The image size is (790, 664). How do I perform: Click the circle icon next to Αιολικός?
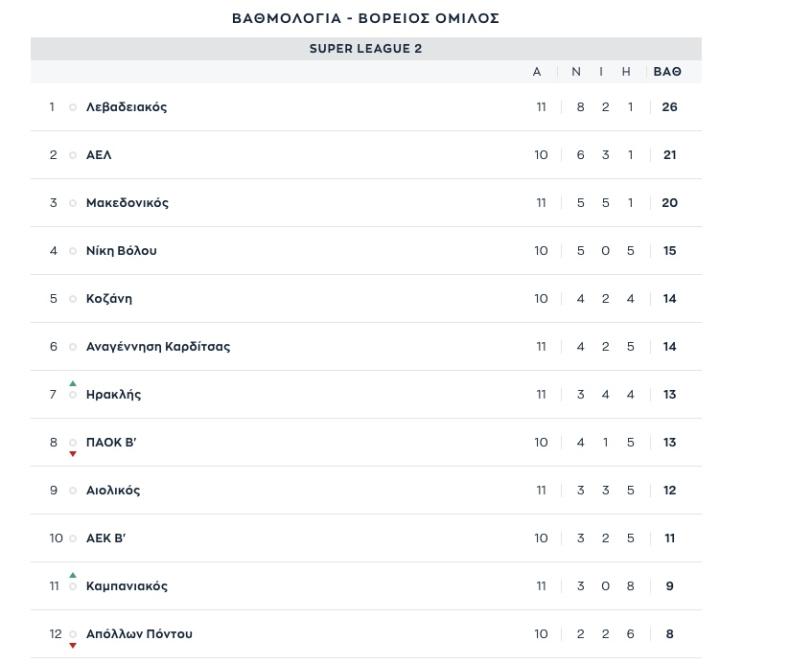click(x=73, y=490)
